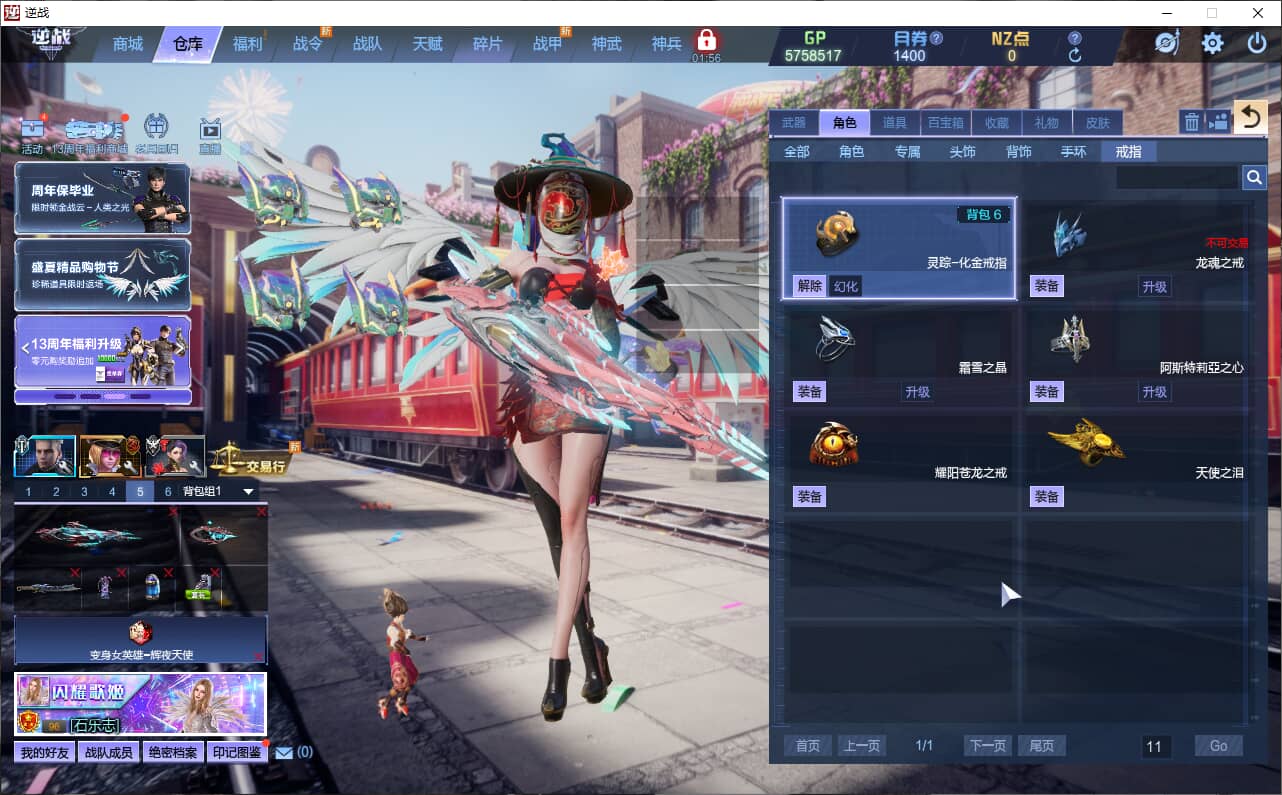
Task: Click 下一页 next page button
Action: pos(987,746)
